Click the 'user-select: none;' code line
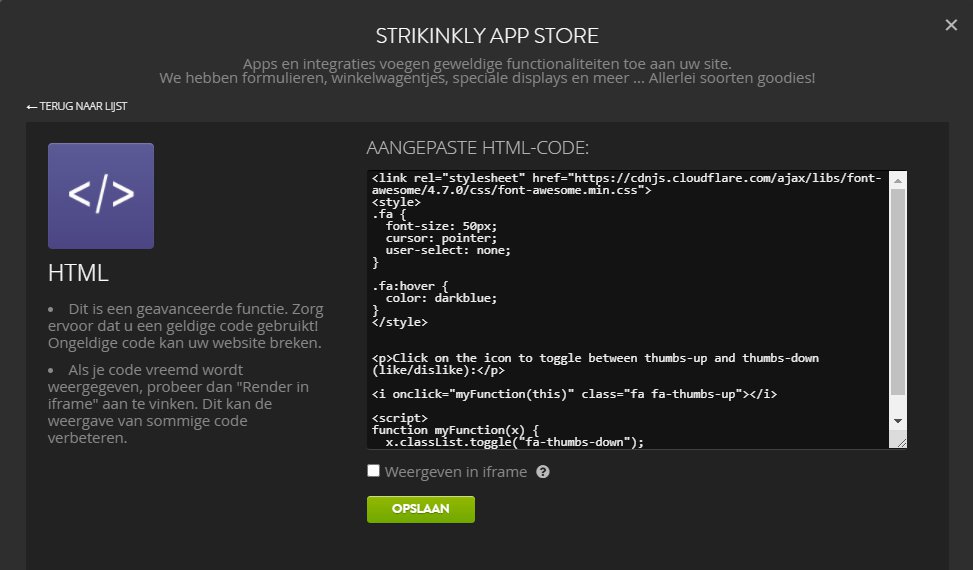This screenshot has height=570, width=973. 448,251
